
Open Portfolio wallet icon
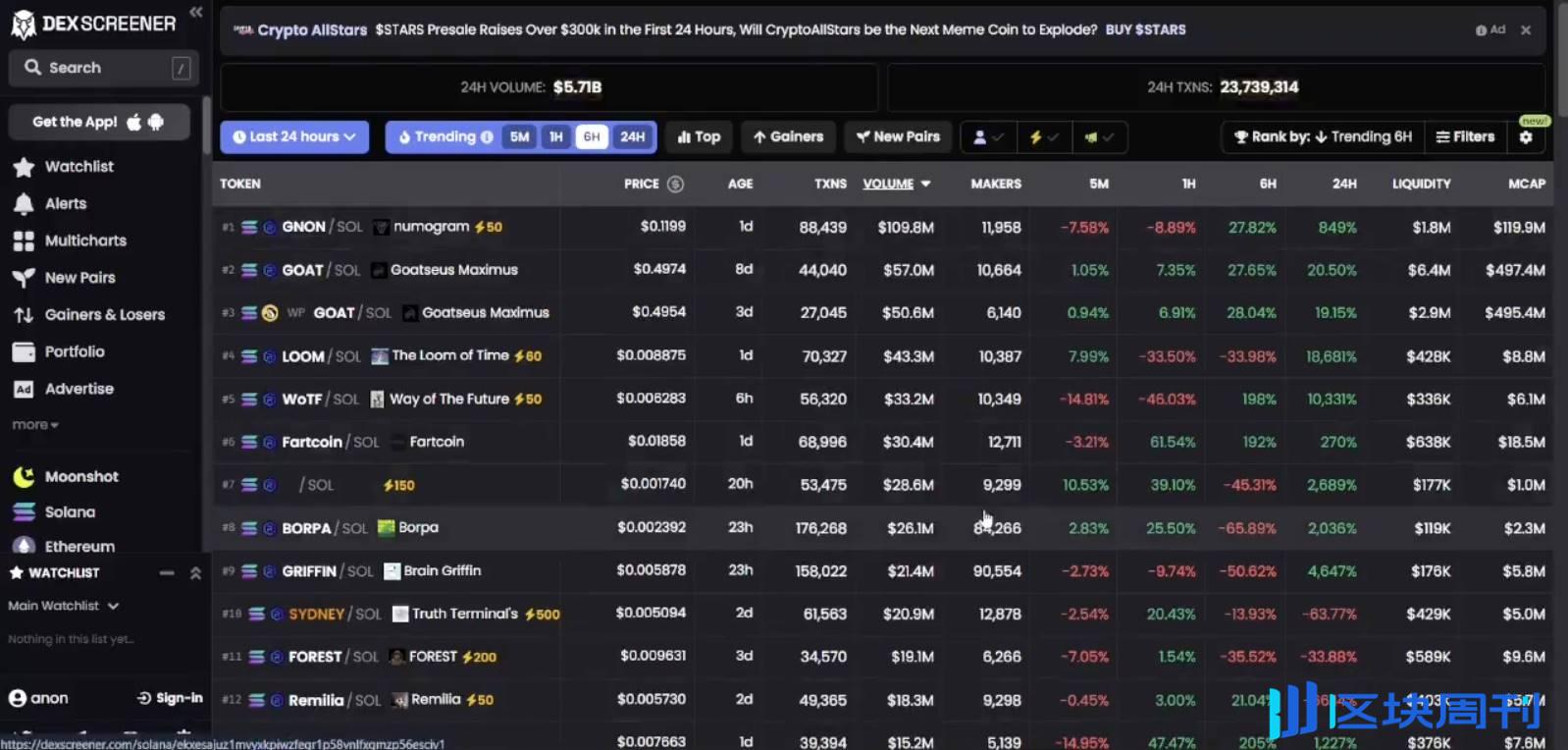[x=24, y=351]
